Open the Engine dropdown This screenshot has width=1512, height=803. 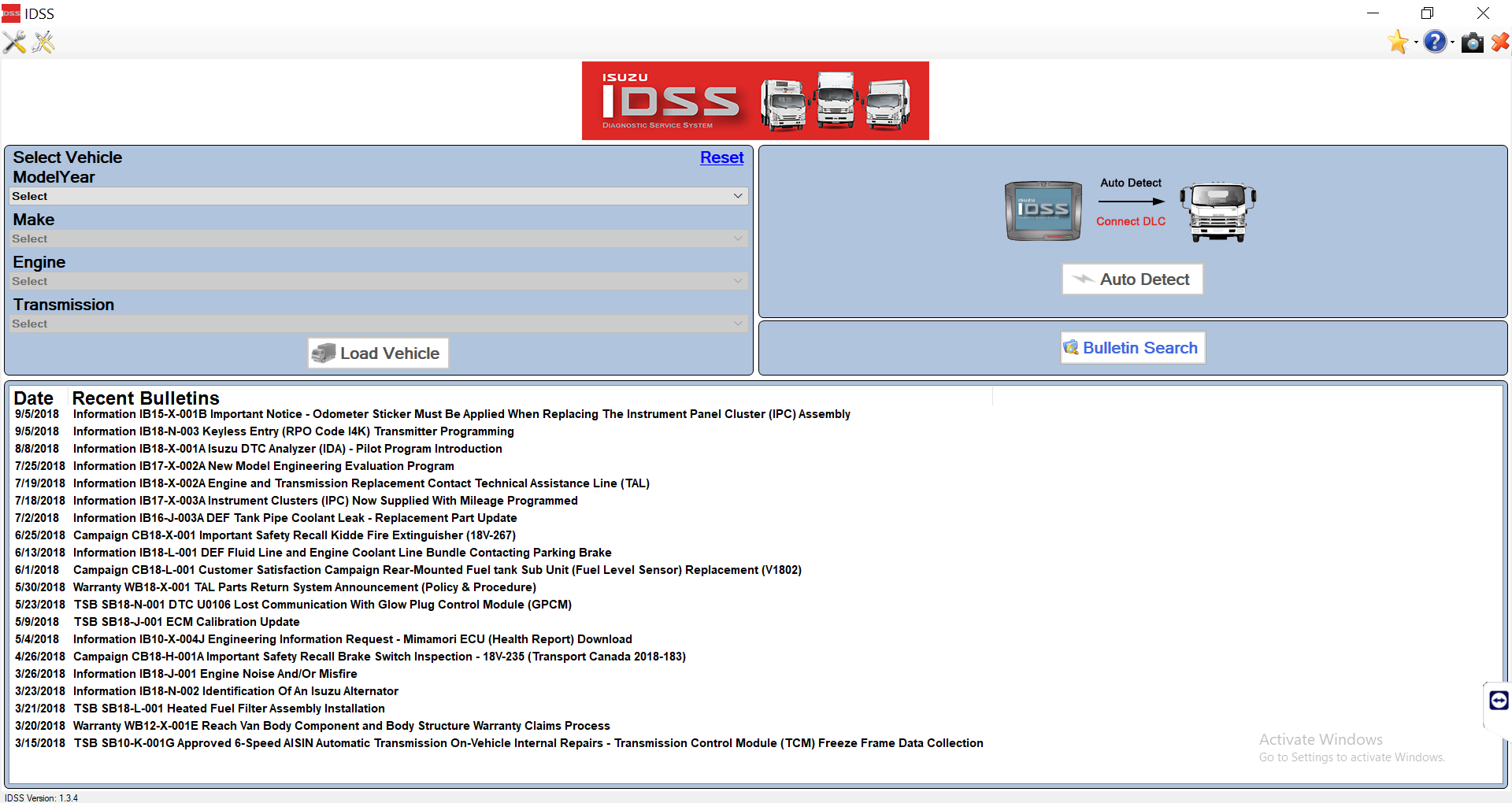(378, 281)
